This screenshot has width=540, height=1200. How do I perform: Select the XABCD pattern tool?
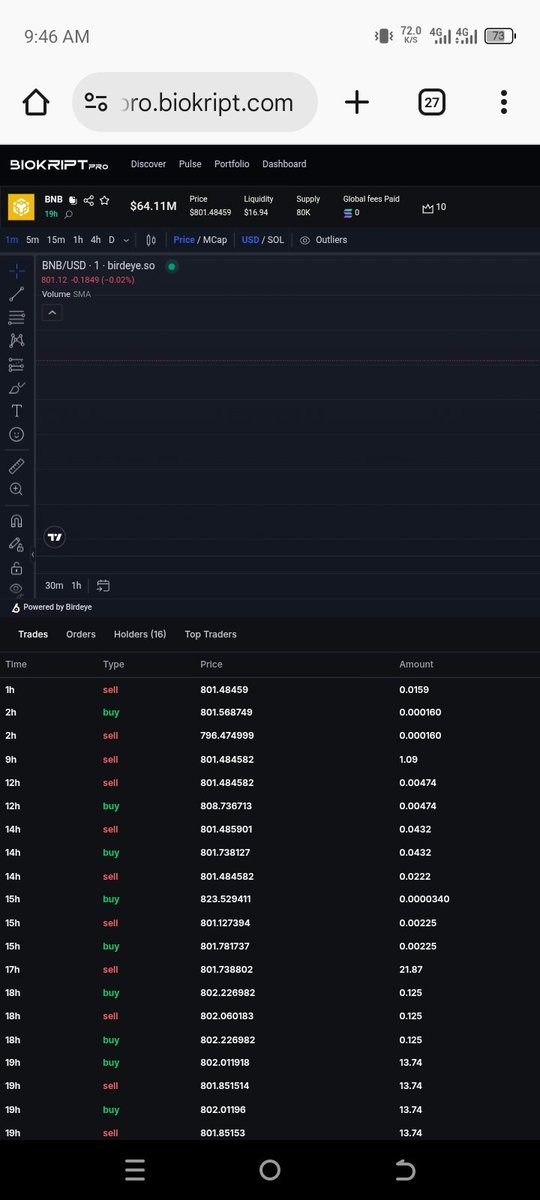(x=16, y=340)
